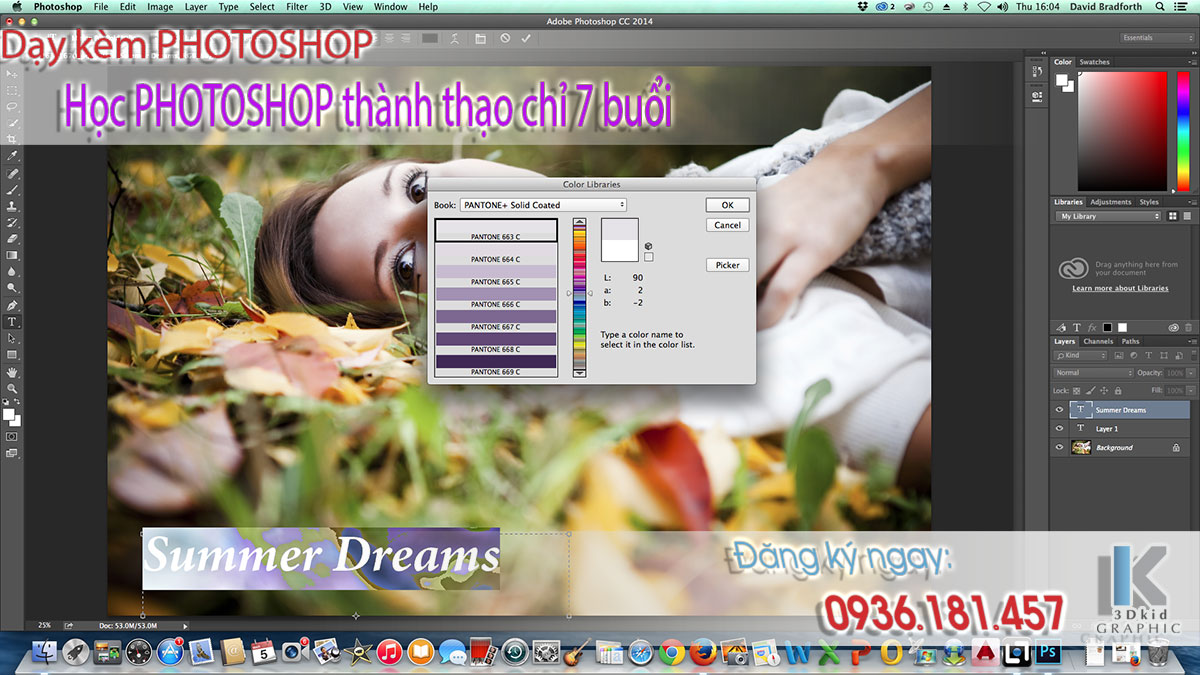Select PANTONE 665 C swatch

[x=495, y=275]
